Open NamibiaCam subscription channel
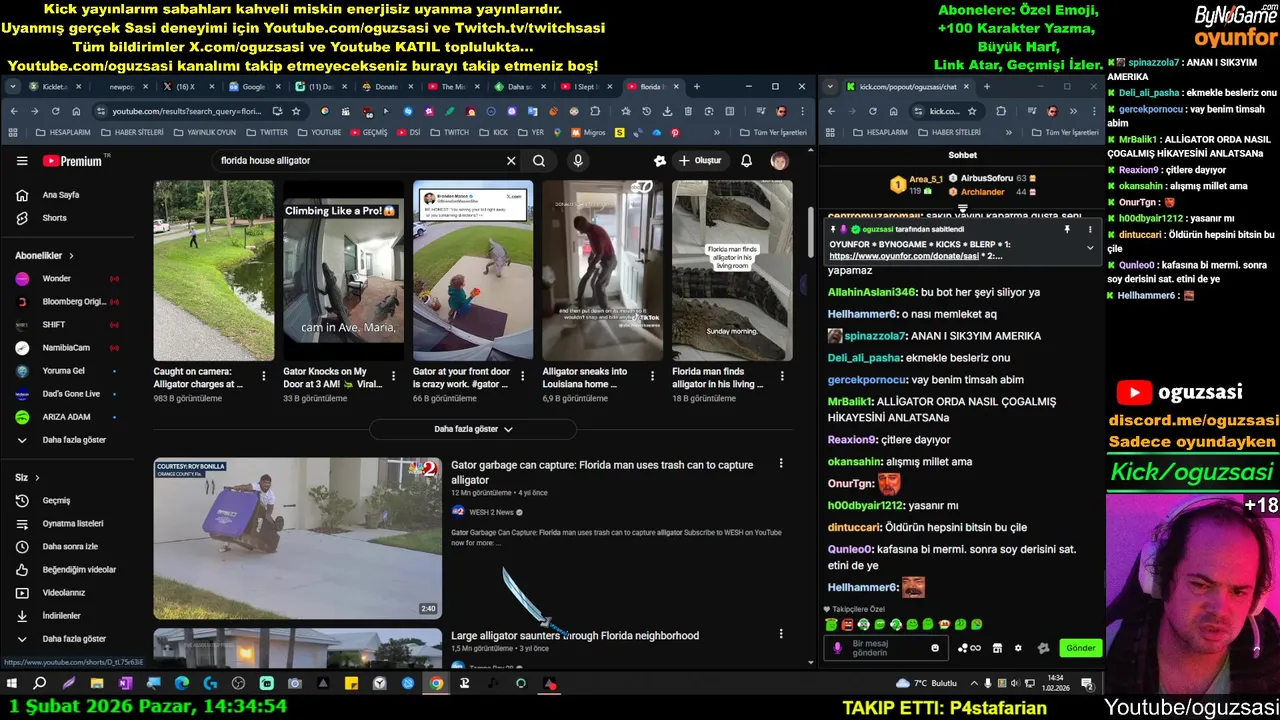 click(68, 348)
